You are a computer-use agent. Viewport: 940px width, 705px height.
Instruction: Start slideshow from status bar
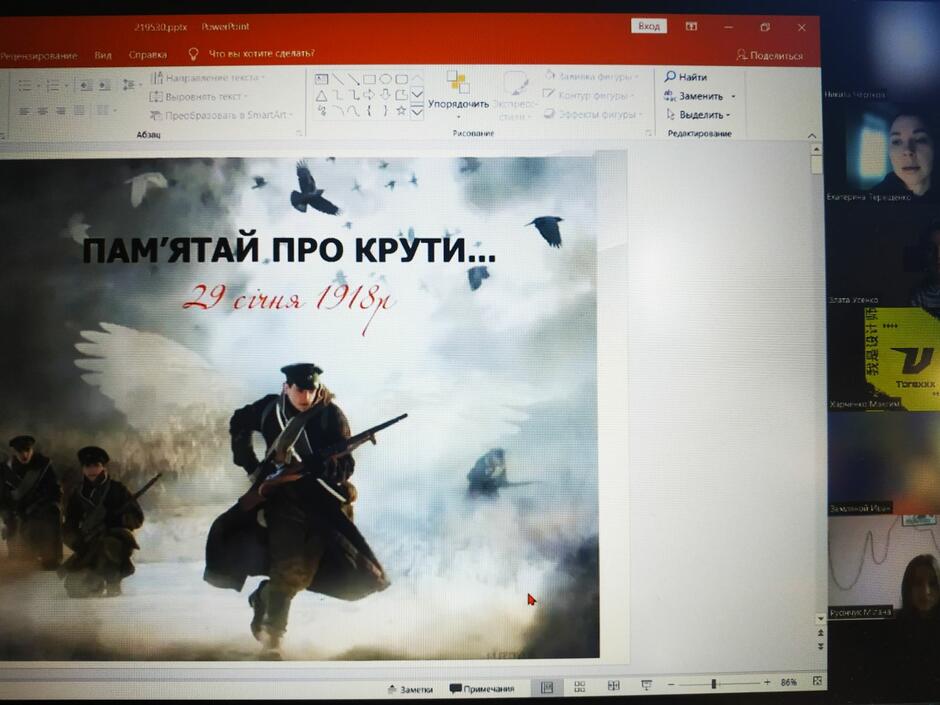[x=646, y=685]
